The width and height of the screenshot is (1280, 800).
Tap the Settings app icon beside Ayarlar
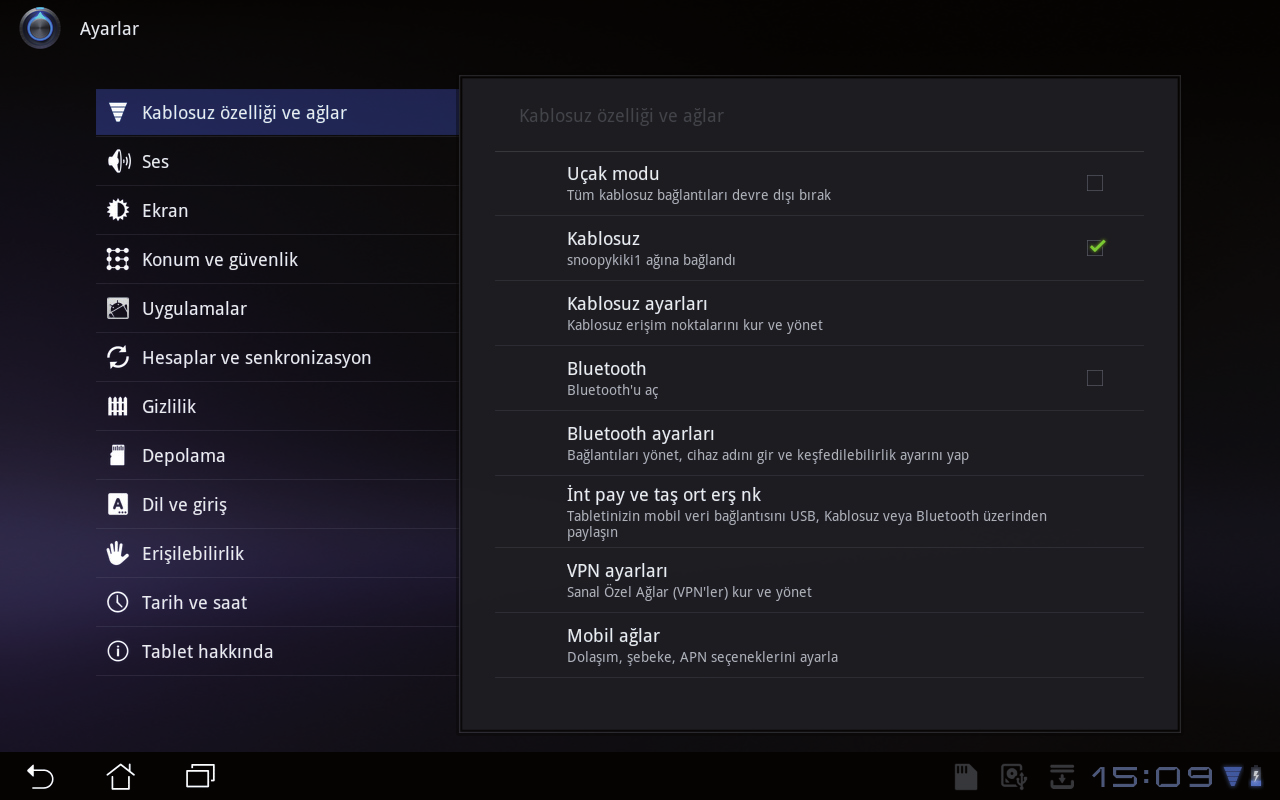[x=39, y=28]
